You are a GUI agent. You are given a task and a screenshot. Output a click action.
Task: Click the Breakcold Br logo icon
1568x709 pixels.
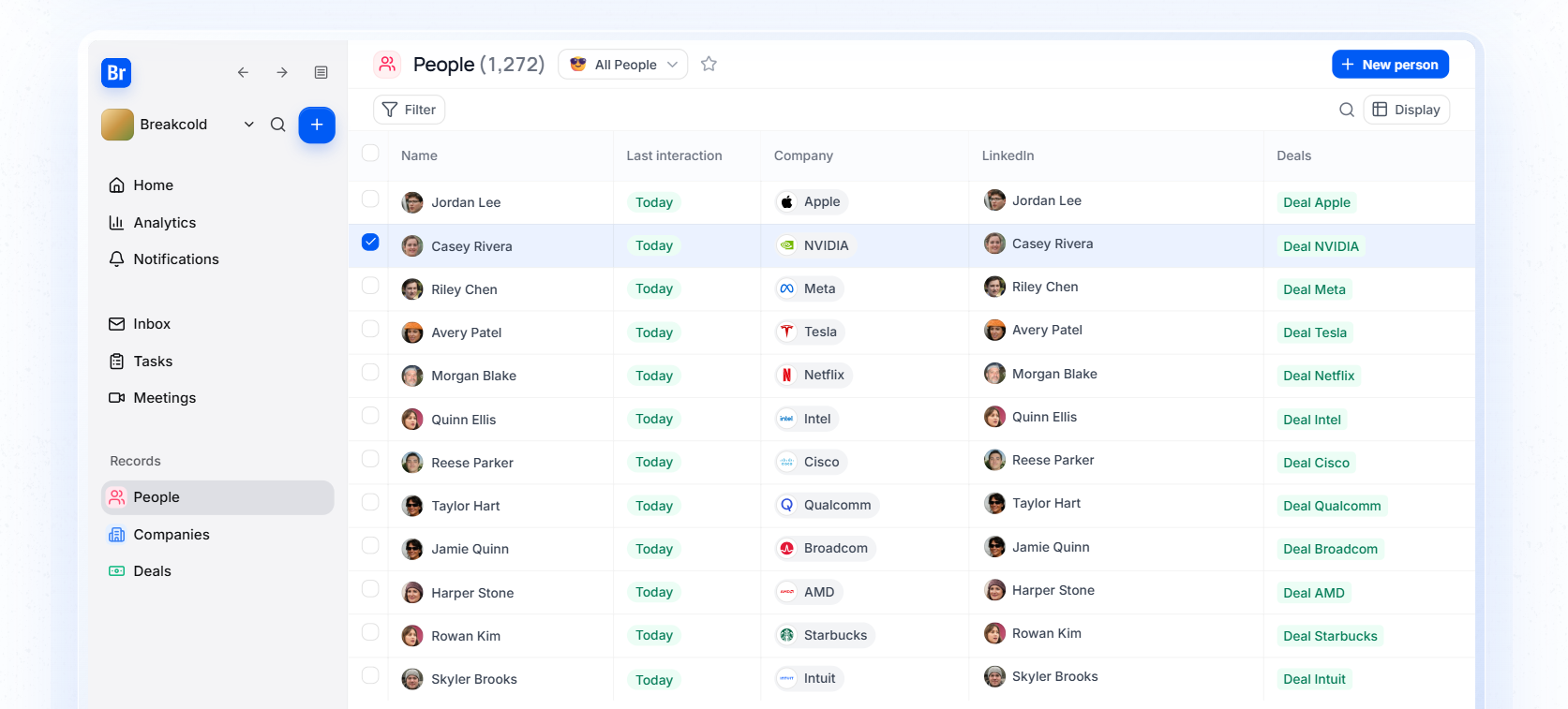(x=116, y=73)
